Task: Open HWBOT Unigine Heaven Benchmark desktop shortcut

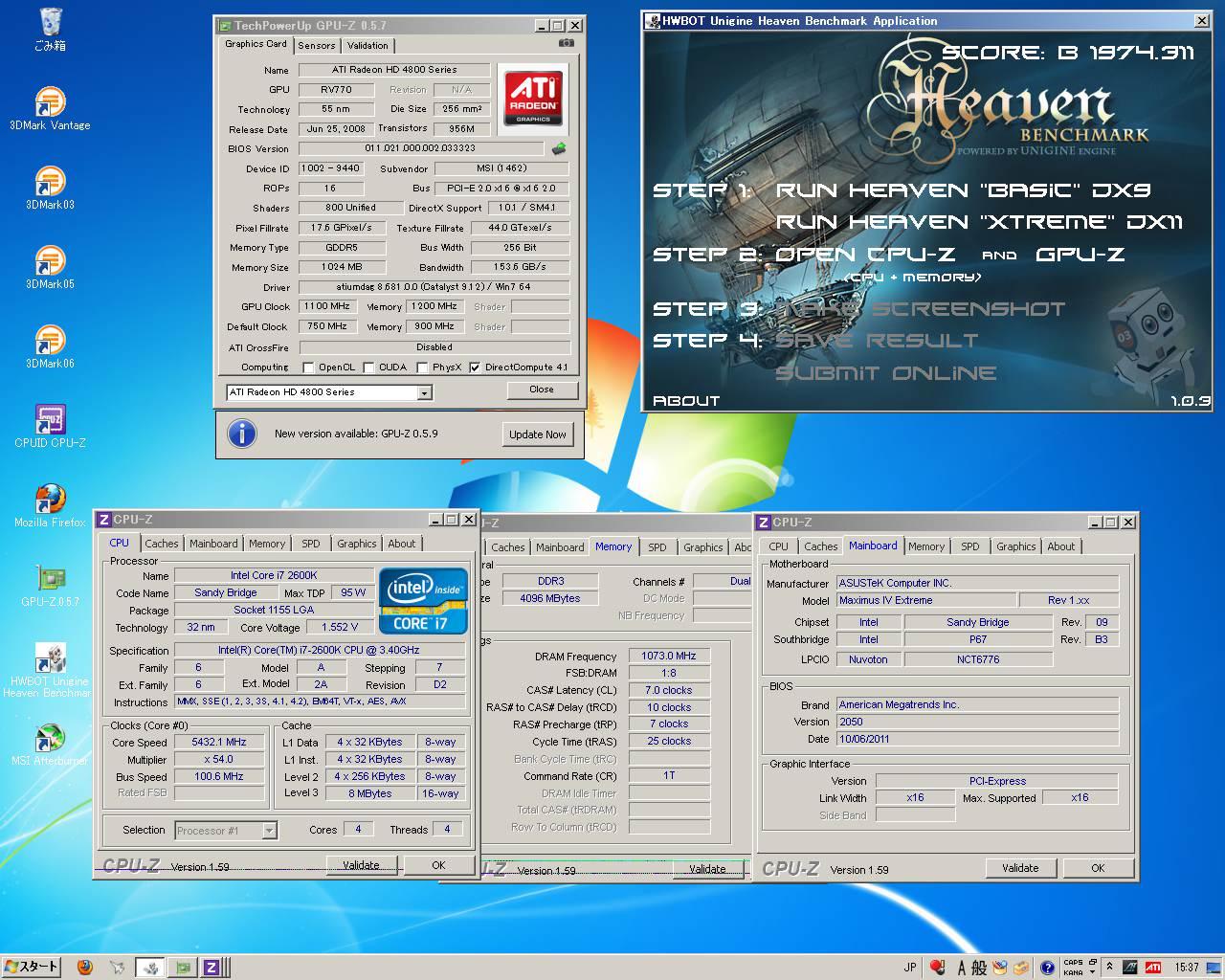Action: coord(50,670)
